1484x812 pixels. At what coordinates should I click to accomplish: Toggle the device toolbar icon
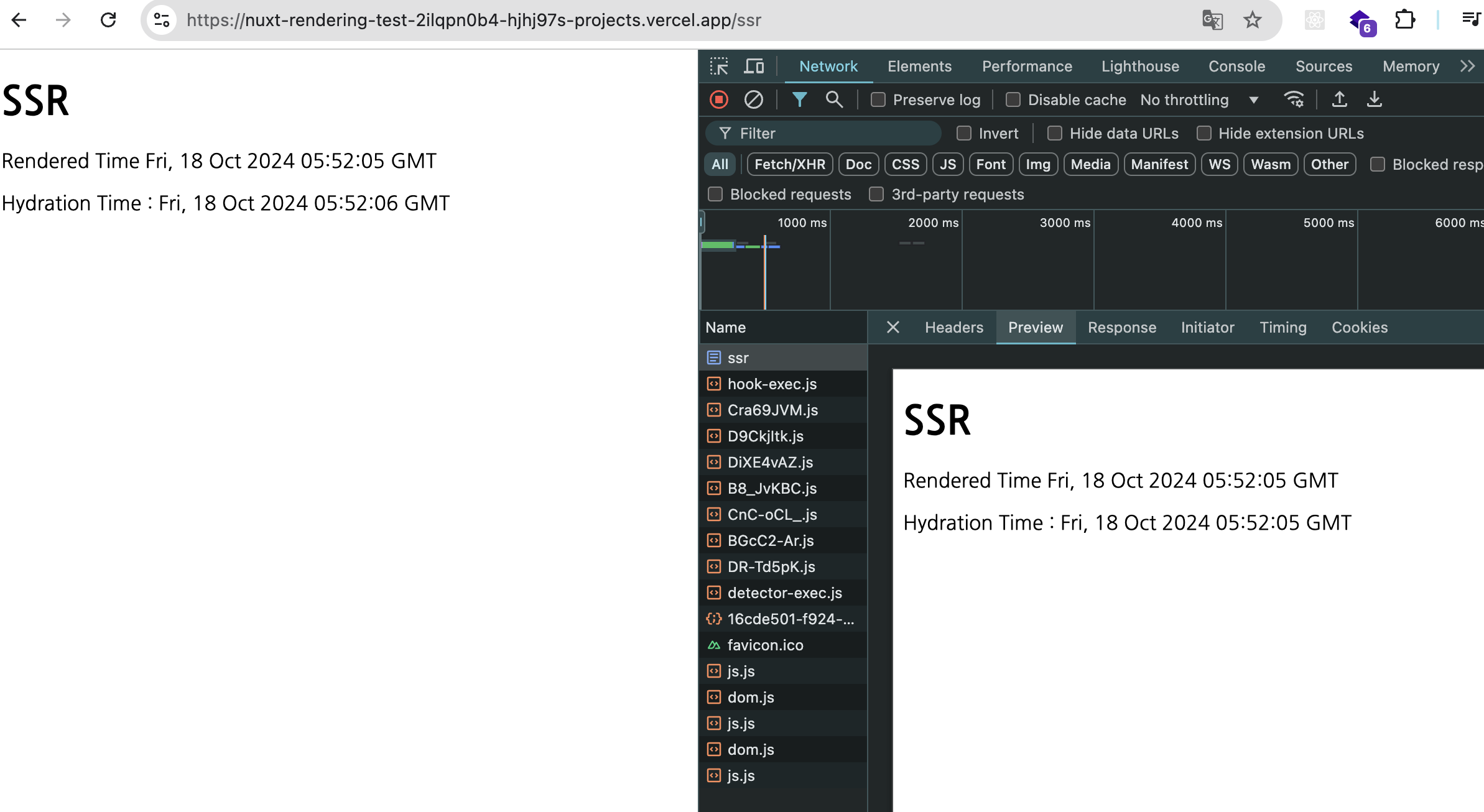tap(754, 66)
